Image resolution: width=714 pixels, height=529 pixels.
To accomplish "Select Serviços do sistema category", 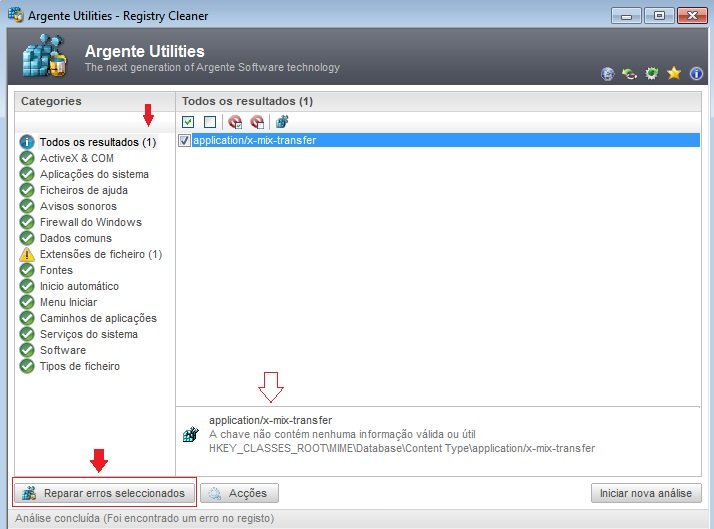I will (x=89, y=334).
